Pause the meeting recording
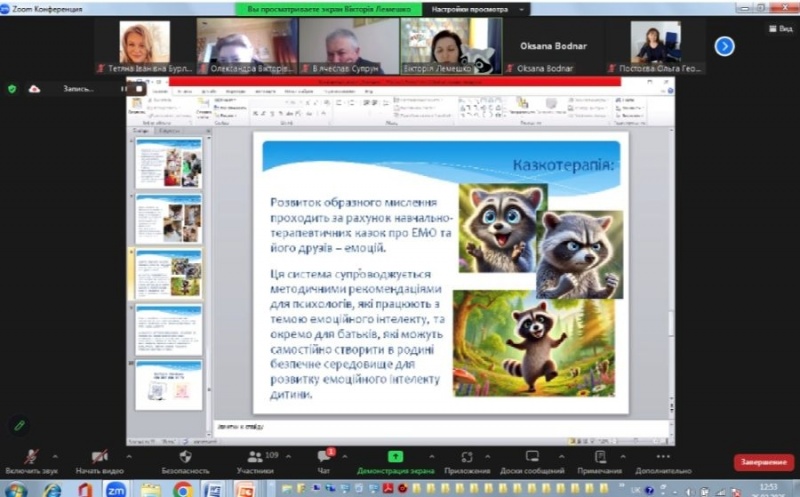Image resolution: width=800 pixels, height=497 pixels. point(124,89)
